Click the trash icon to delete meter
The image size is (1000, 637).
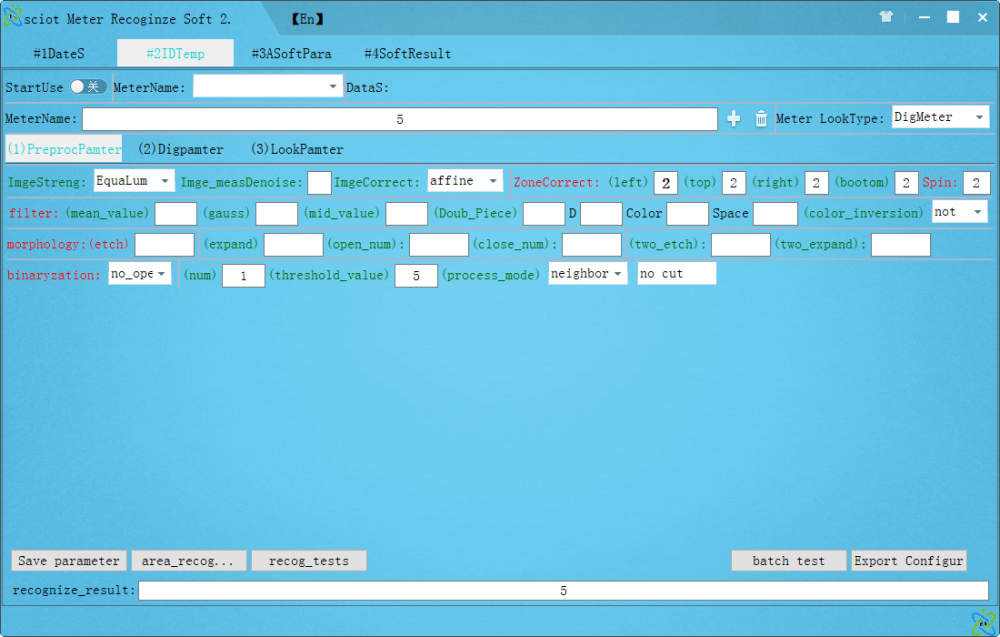pyautogui.click(x=761, y=119)
